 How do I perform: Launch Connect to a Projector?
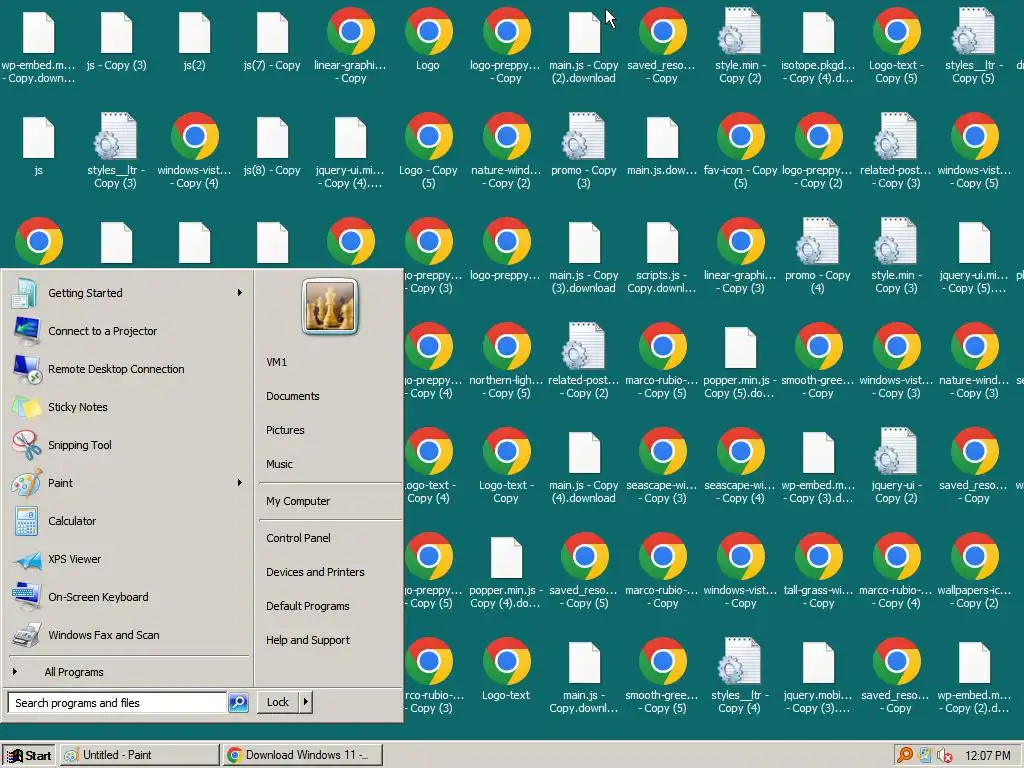tap(127, 331)
